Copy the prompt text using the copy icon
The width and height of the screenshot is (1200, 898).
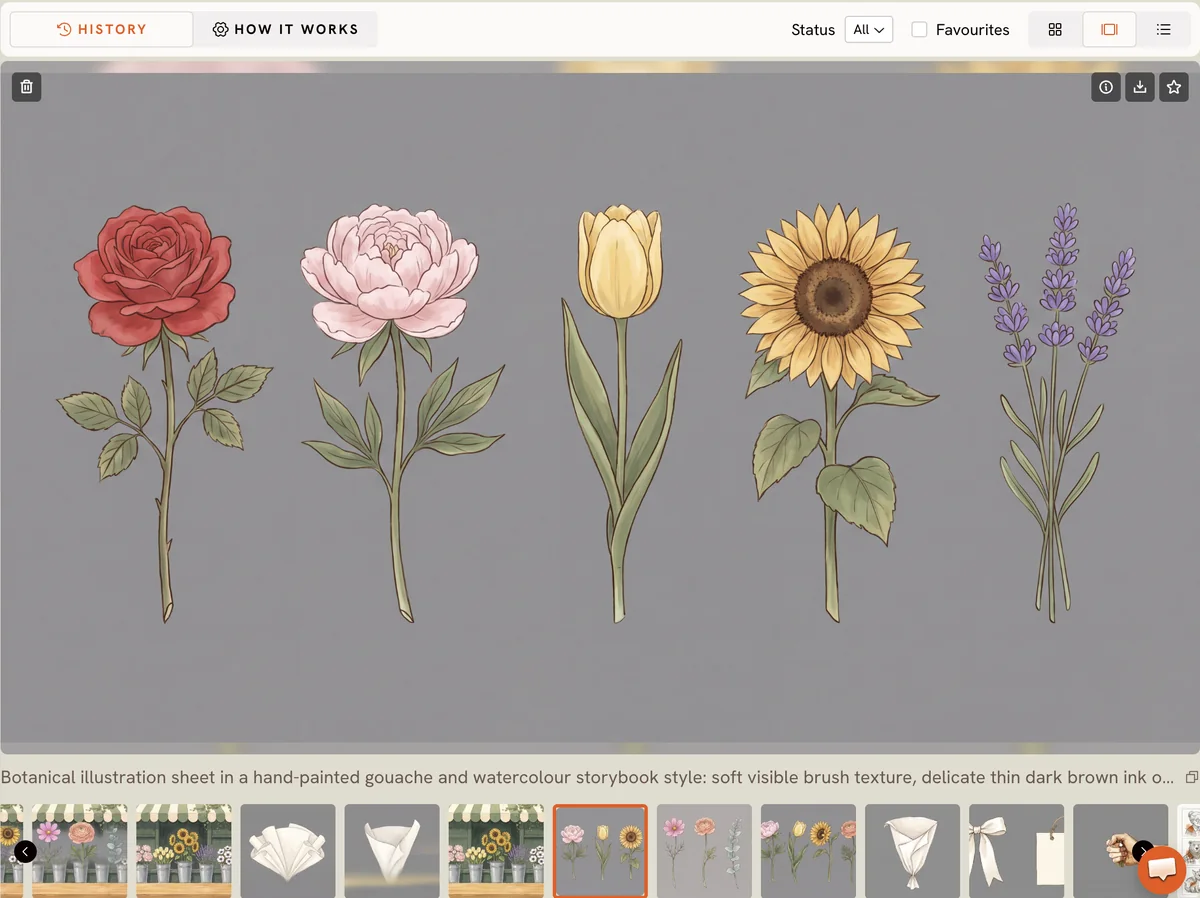1191,777
